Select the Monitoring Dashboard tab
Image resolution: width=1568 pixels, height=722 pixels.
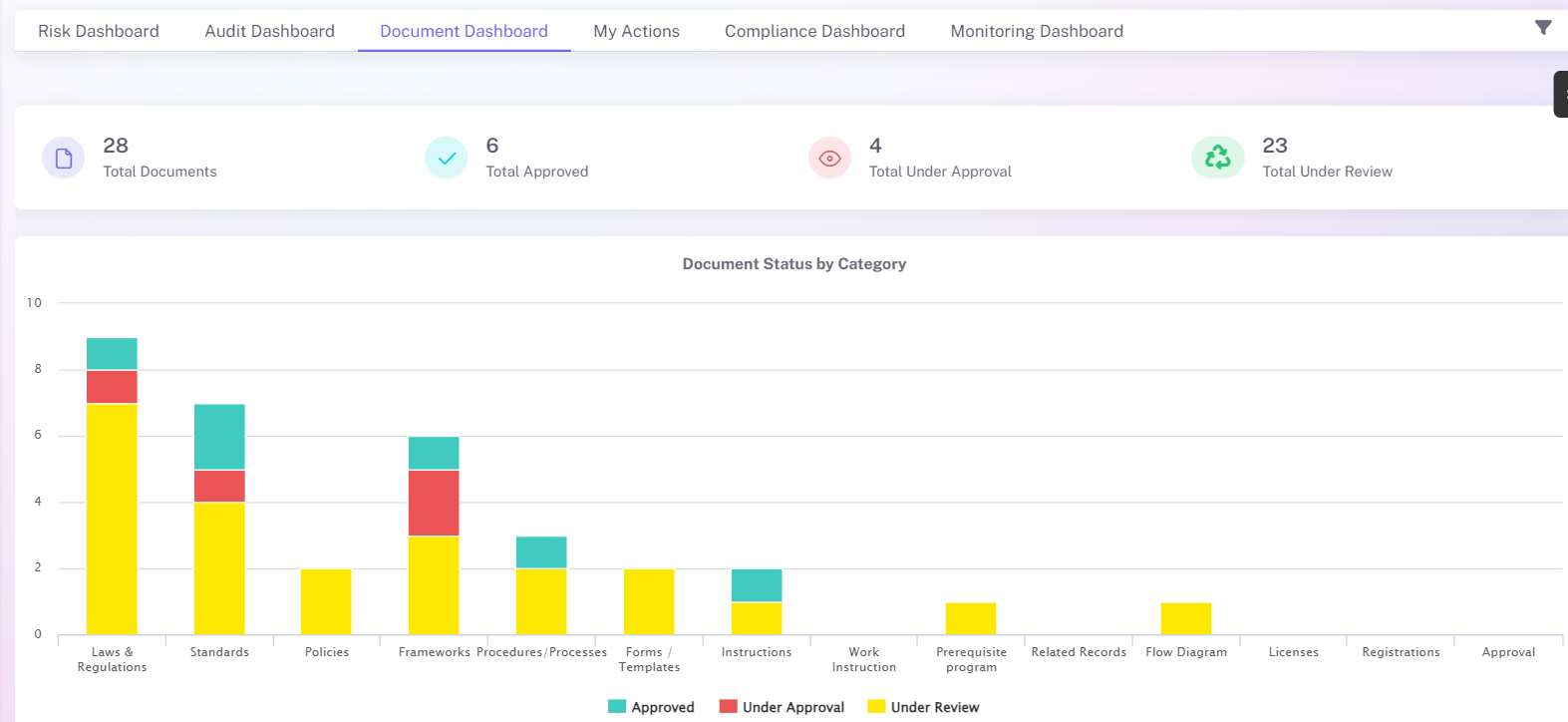click(x=1037, y=31)
